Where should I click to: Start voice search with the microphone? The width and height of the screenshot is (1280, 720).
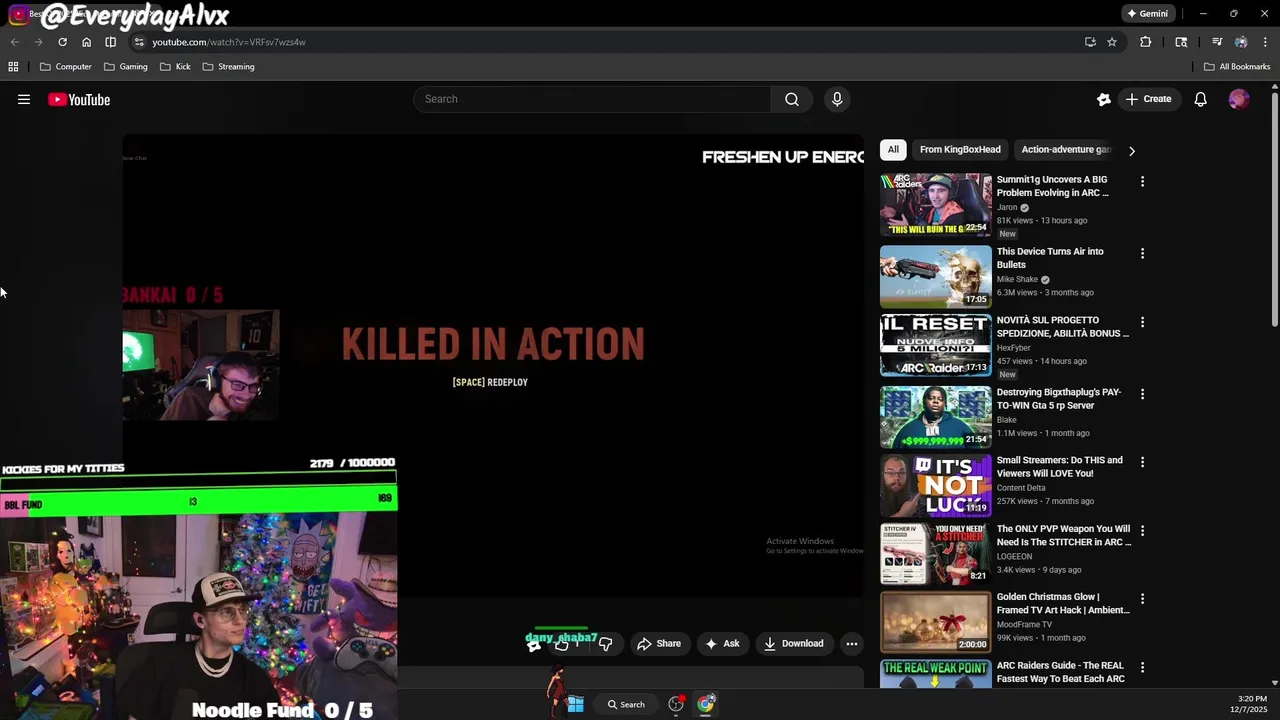click(837, 99)
